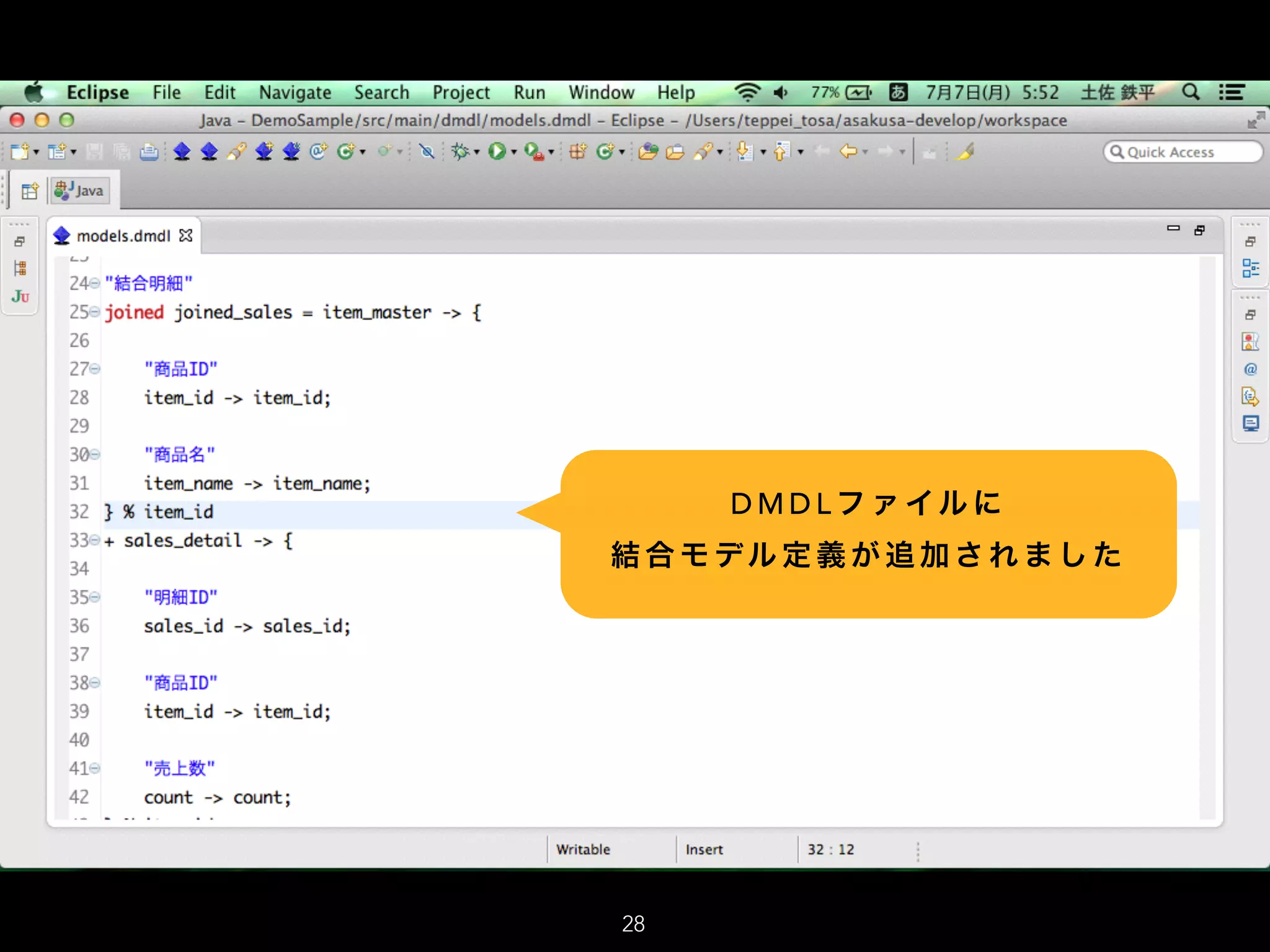
Task: Open the Debug configurations dropdown arrow
Action: pyautogui.click(x=476, y=152)
